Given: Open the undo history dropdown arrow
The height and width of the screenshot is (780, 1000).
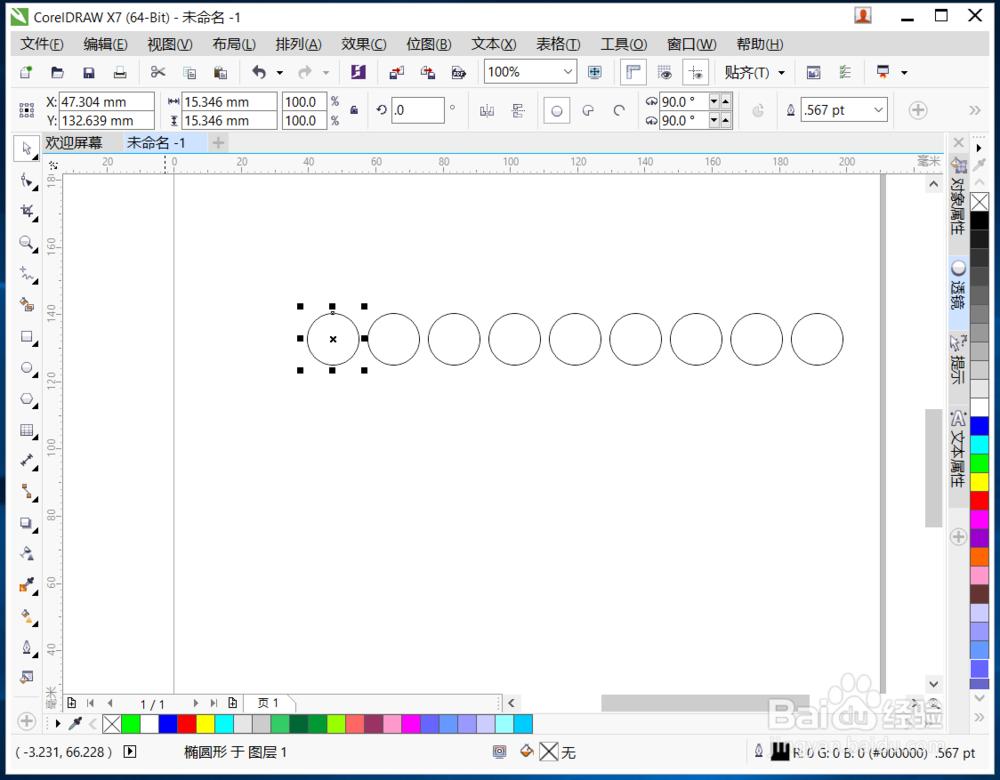Looking at the screenshot, I should coord(279,73).
